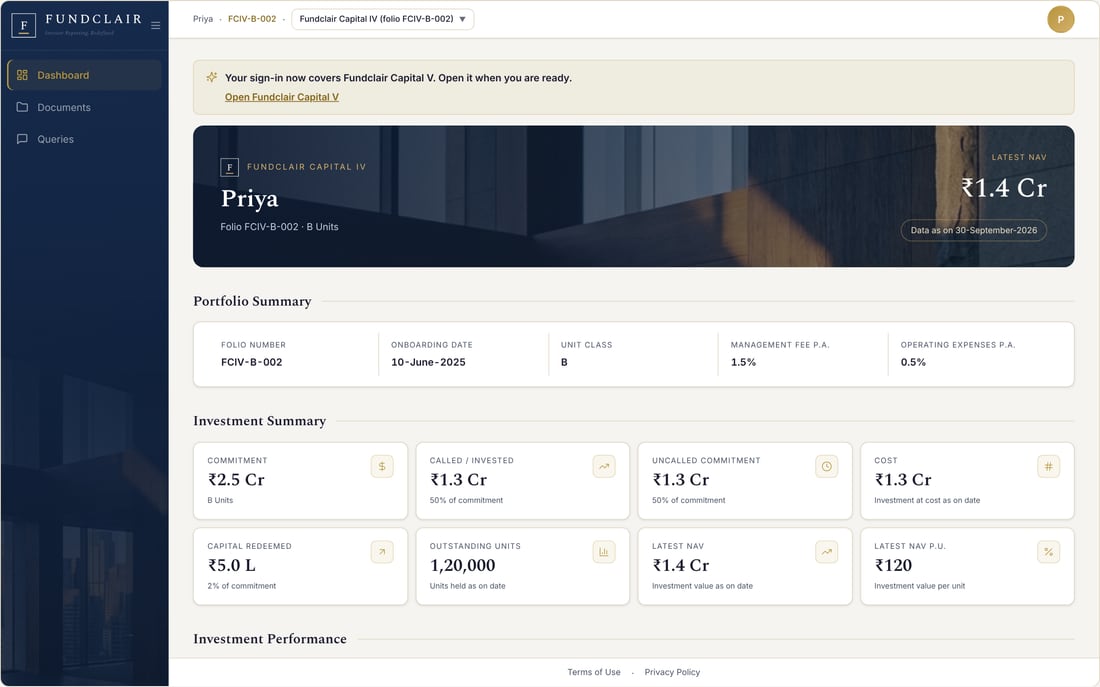Open the Privacy Policy link
The height and width of the screenshot is (687, 1100).
click(672, 672)
